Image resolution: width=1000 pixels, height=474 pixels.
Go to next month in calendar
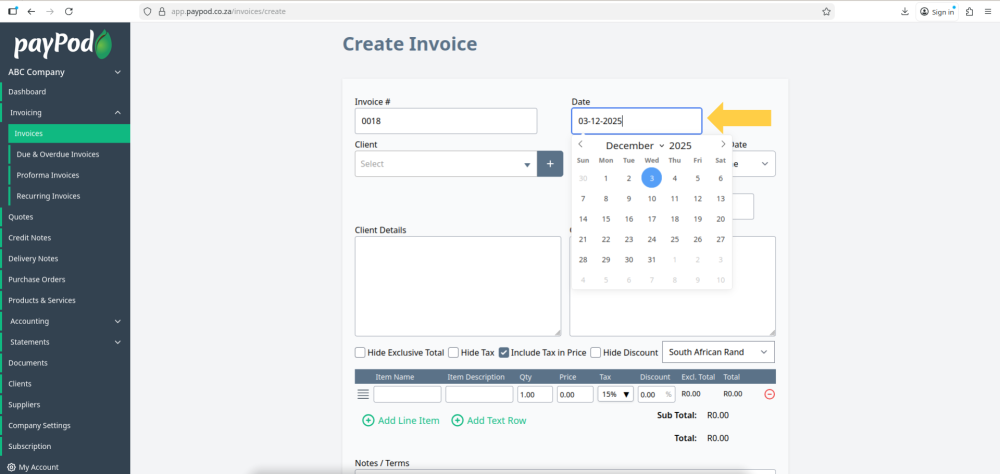(723, 144)
